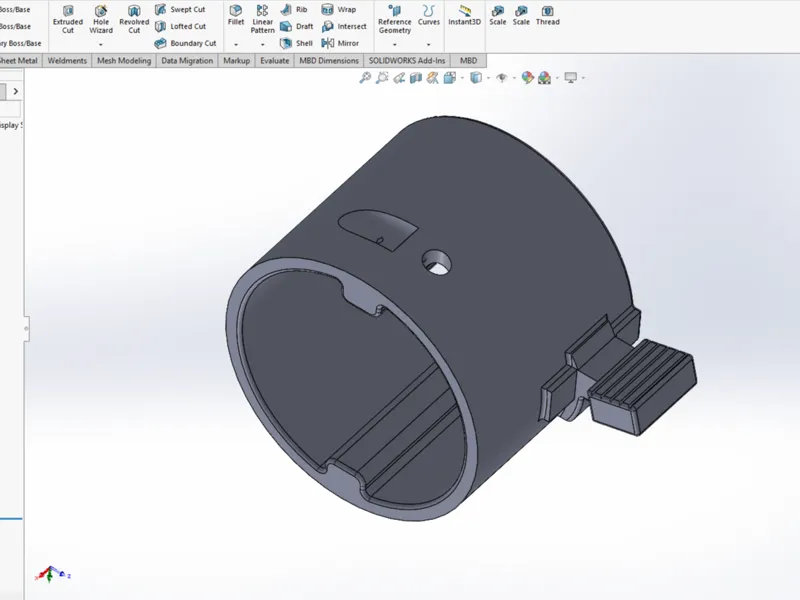Click the Hide/Show Items eye icon
Viewport: 800px width, 600px height.
click(502, 78)
